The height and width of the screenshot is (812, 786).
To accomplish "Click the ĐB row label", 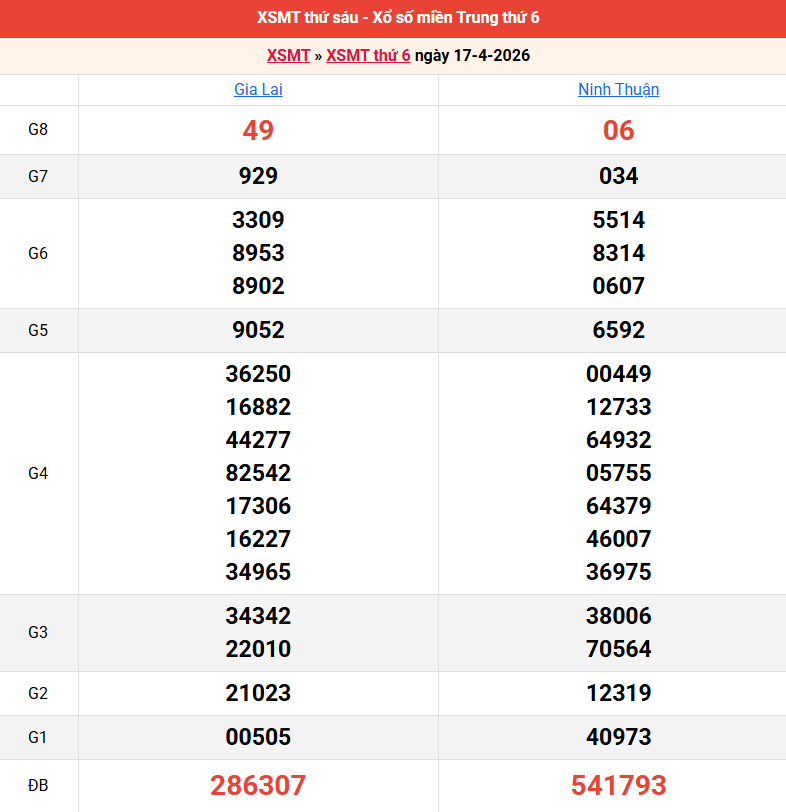I will (38, 785).
